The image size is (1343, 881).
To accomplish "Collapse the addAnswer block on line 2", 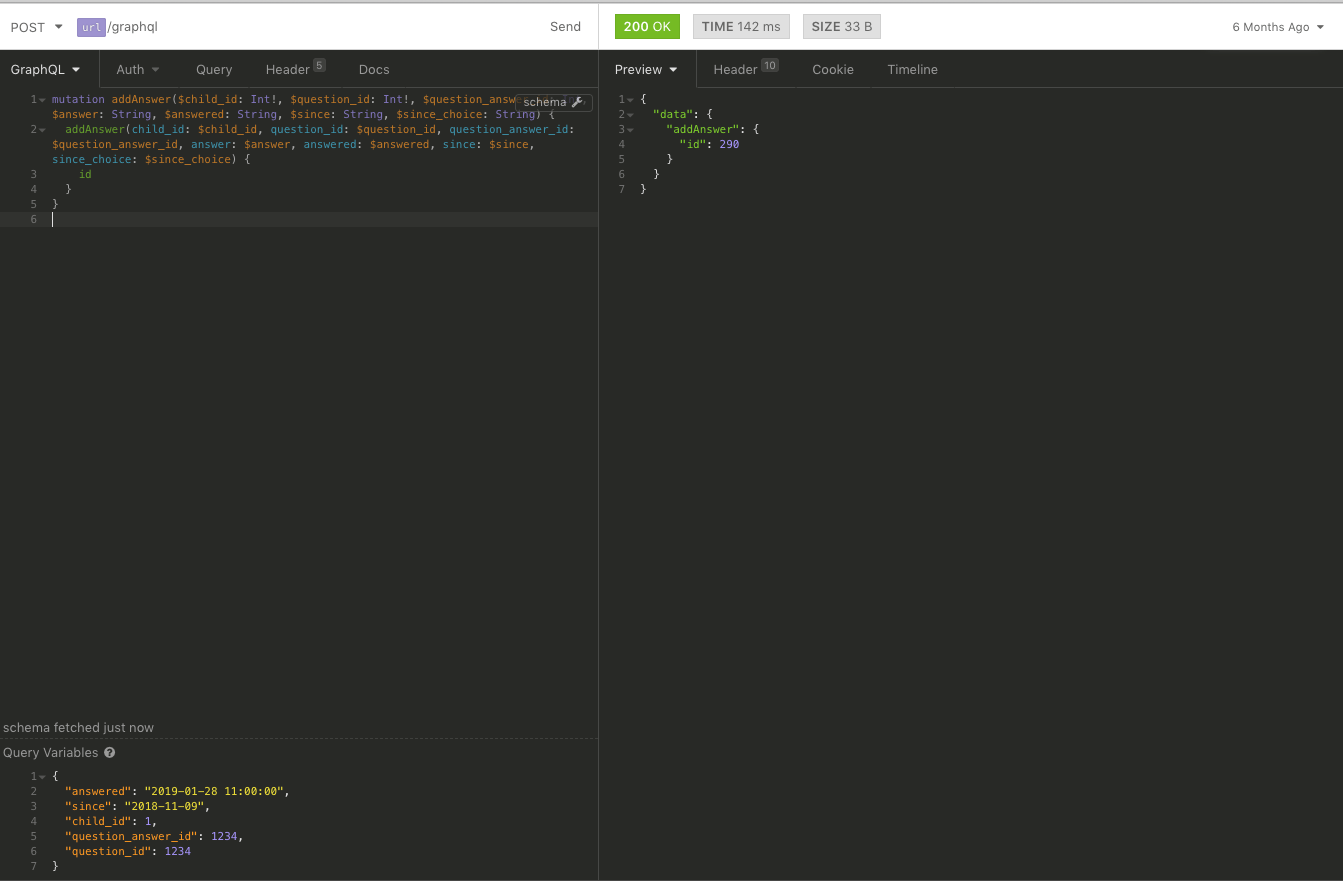I will point(42,130).
